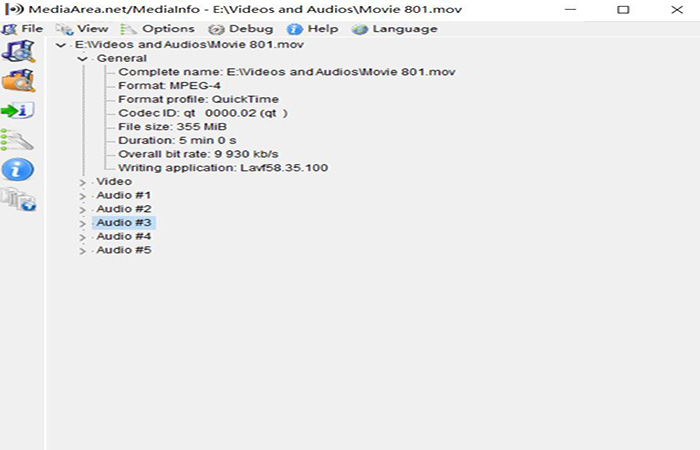Open the File menu
Viewport: 700px width, 450px height.
click(x=22, y=29)
